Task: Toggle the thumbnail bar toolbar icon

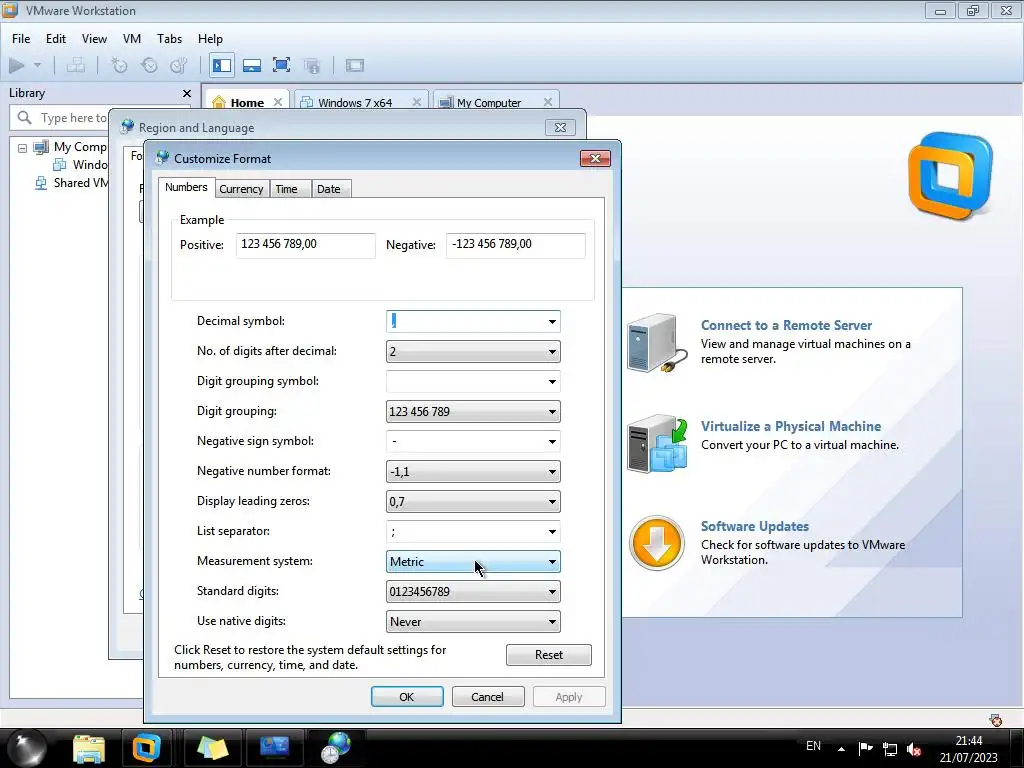Action: click(252, 65)
